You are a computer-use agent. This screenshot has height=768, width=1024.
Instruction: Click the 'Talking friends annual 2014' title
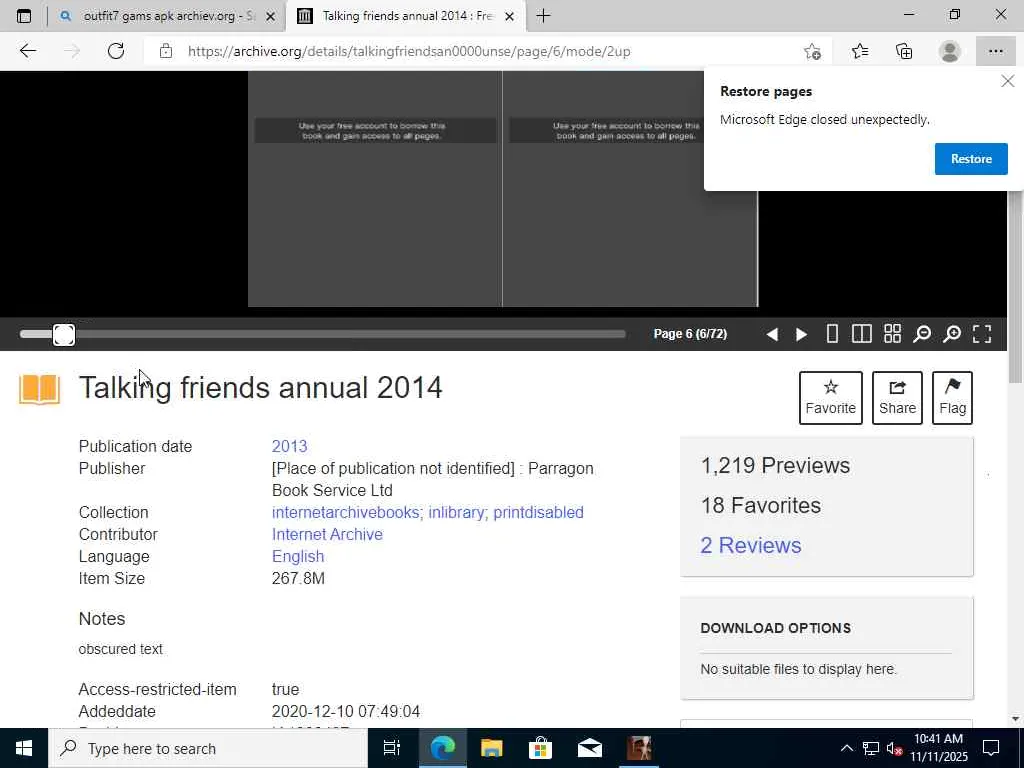click(261, 388)
